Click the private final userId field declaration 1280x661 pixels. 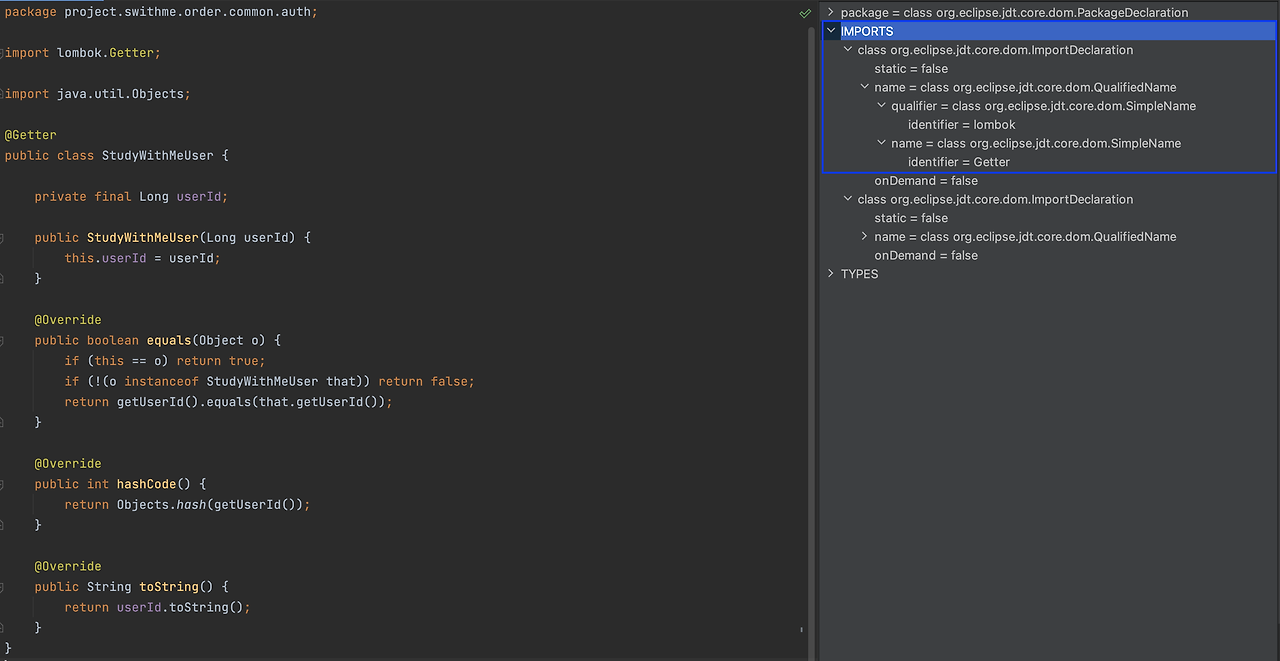click(131, 197)
